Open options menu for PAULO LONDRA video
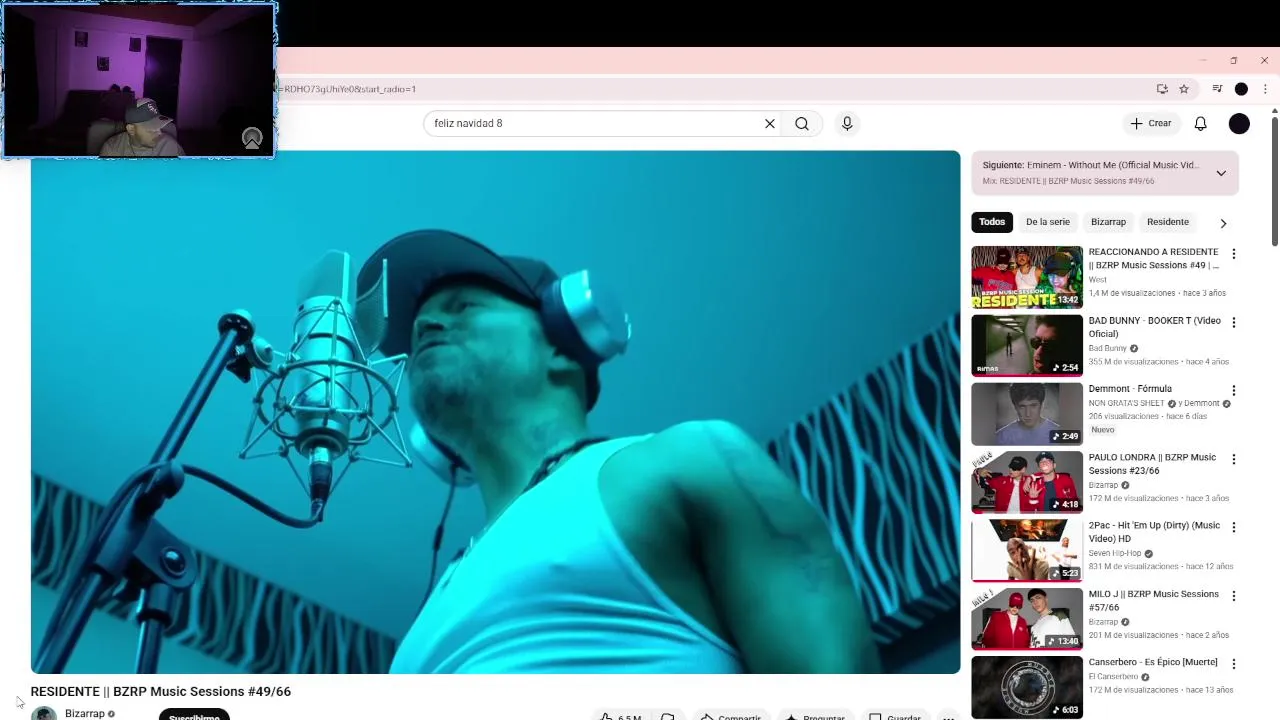This screenshot has height=720, width=1280. [1233, 459]
